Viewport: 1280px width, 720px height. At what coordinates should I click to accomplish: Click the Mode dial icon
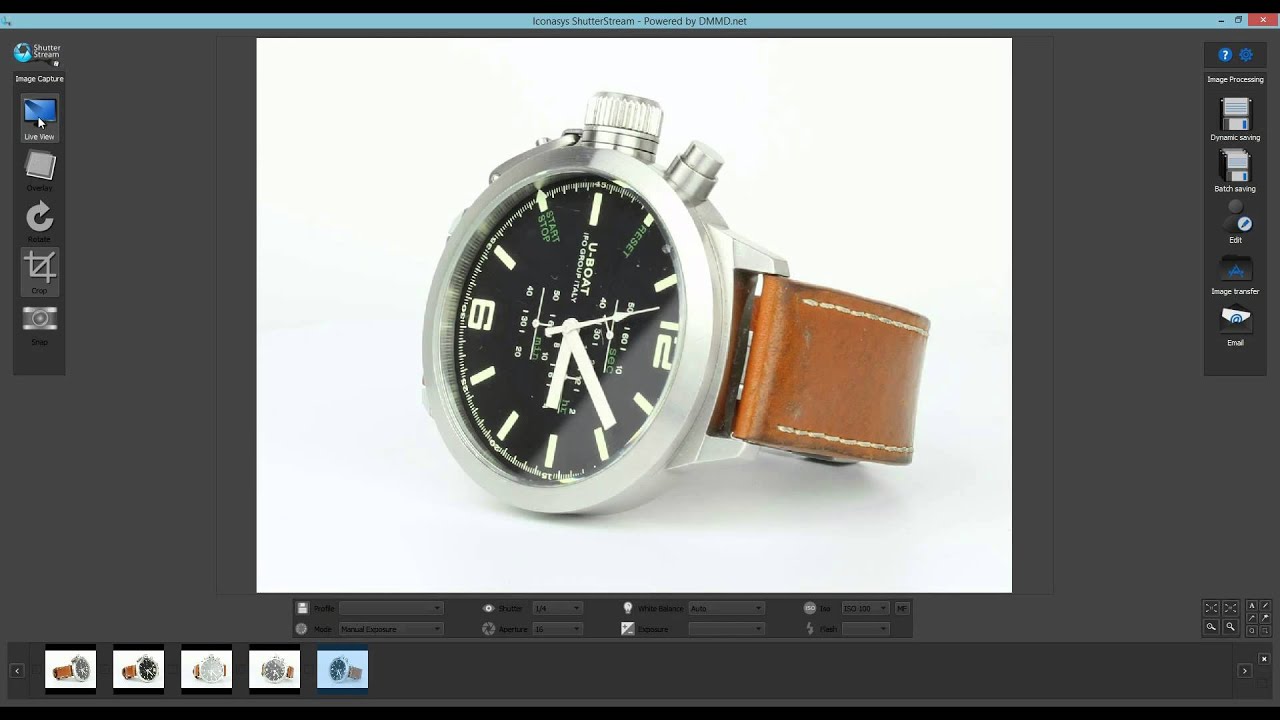pyautogui.click(x=302, y=629)
